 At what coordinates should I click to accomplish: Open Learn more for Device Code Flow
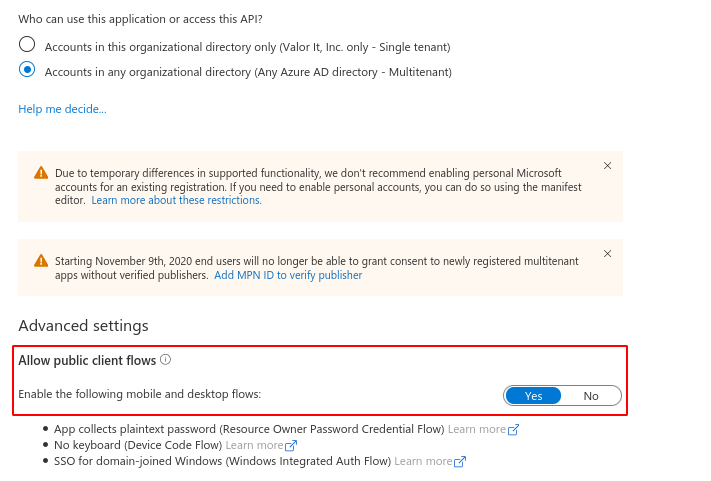261,445
